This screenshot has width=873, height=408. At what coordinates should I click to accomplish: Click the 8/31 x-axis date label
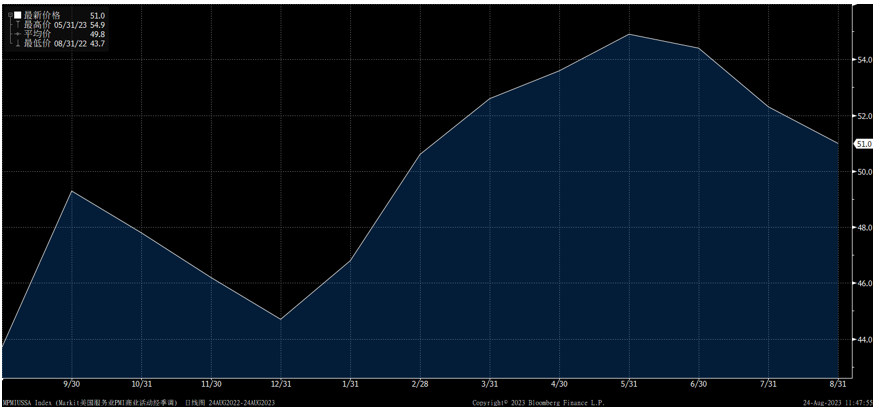click(838, 384)
